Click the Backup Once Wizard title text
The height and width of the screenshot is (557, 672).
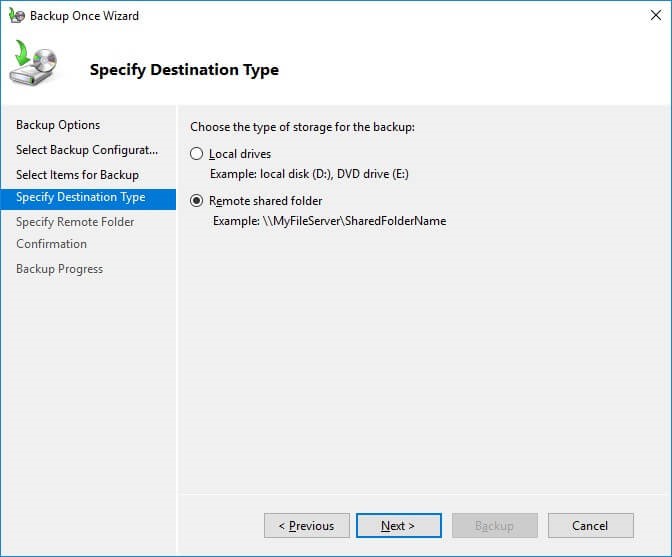[84, 16]
